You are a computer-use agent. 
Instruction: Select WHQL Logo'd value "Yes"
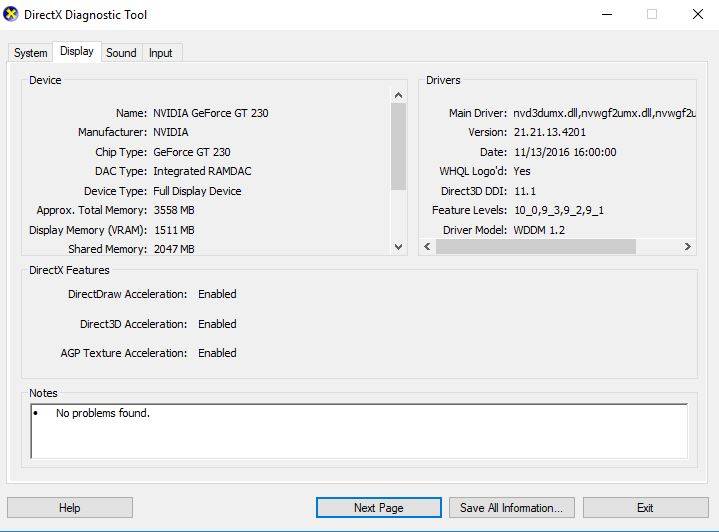[522, 171]
